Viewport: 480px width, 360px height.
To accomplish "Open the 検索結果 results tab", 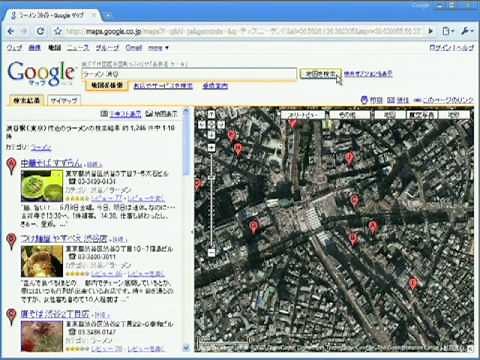I will [x=26, y=100].
